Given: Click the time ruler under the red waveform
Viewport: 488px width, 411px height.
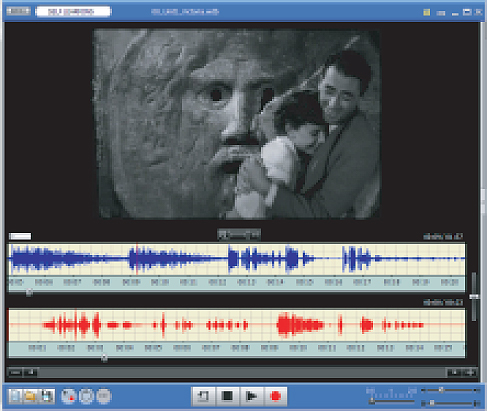Looking at the screenshot, I should (236, 349).
